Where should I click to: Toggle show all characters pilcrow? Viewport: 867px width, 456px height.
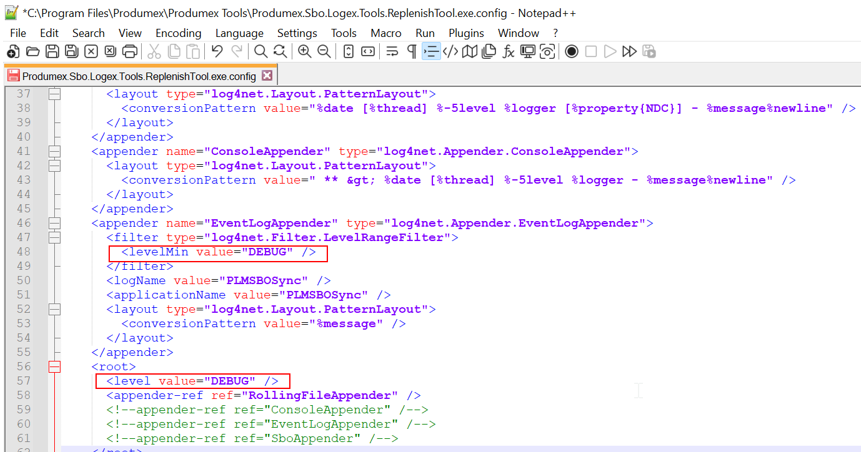(411, 52)
